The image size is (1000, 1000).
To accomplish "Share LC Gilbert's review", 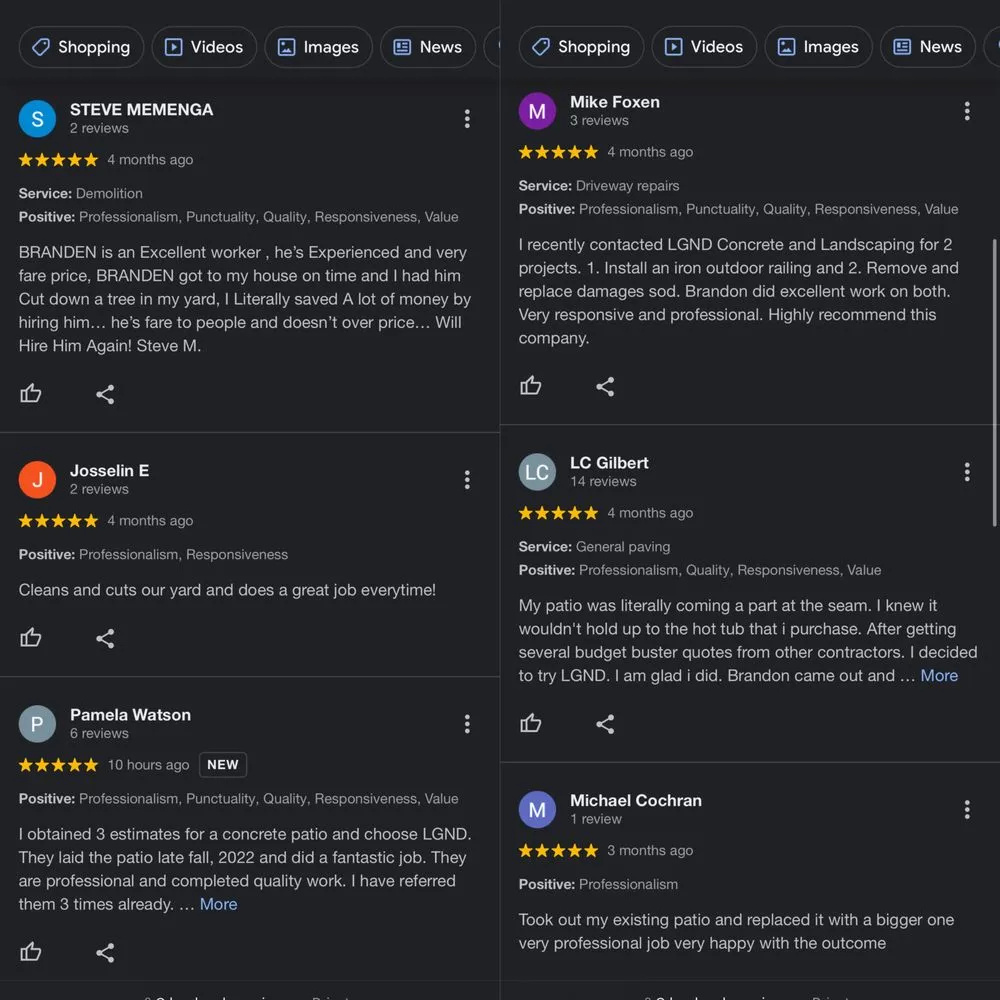I will click(x=605, y=723).
